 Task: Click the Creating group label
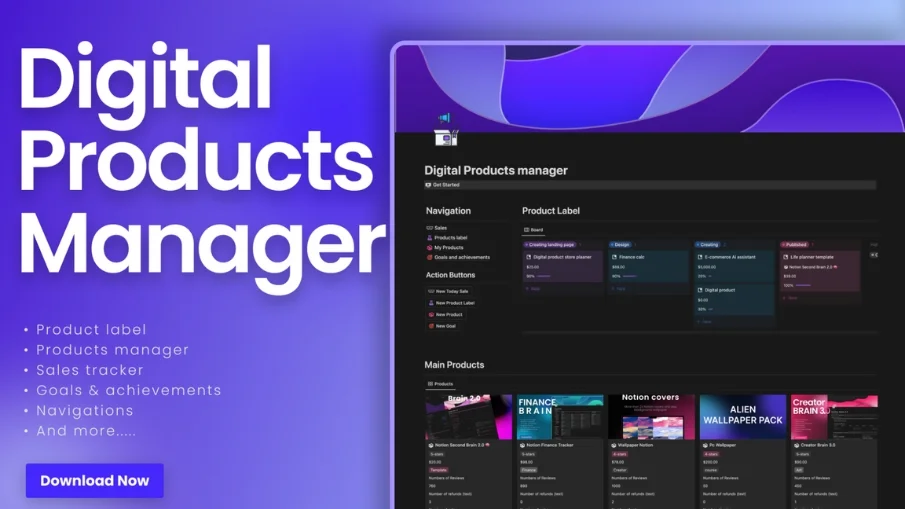coord(707,245)
